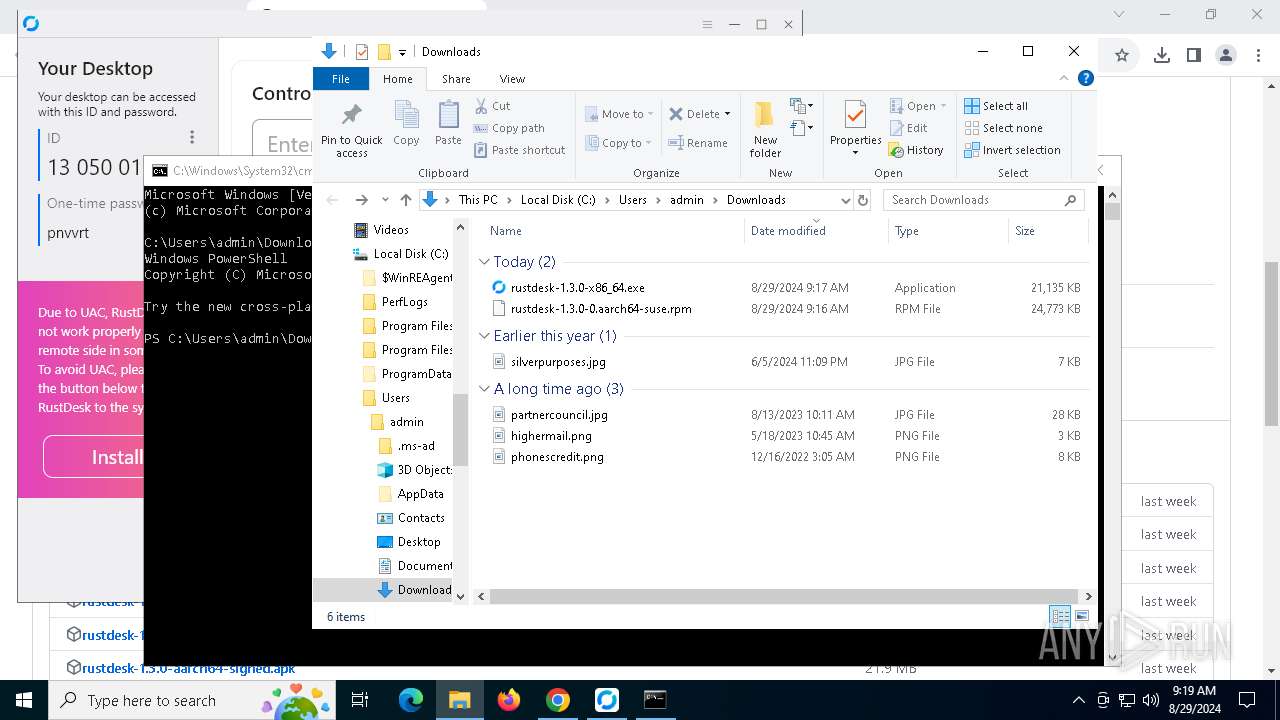Image resolution: width=1280 pixels, height=720 pixels.
Task: Switch to Home ribbon tab
Action: pos(397,79)
